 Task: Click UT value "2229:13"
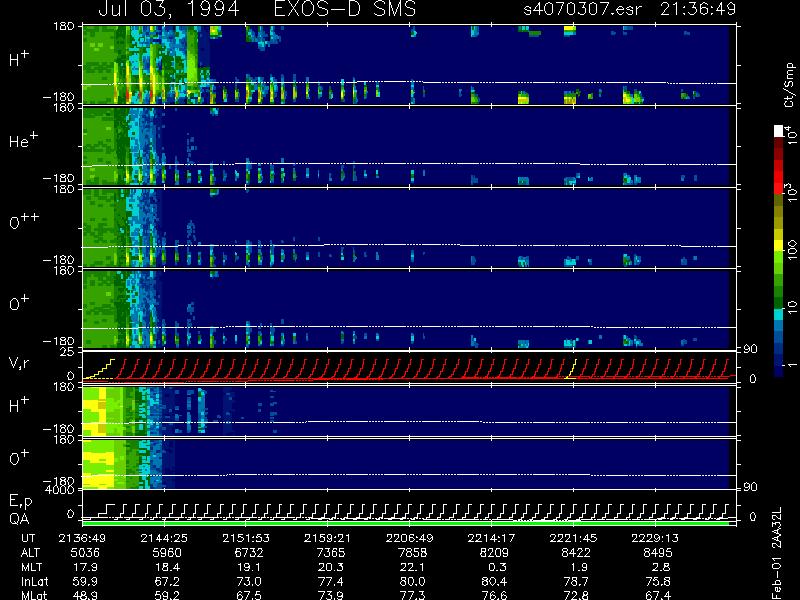[655, 538]
